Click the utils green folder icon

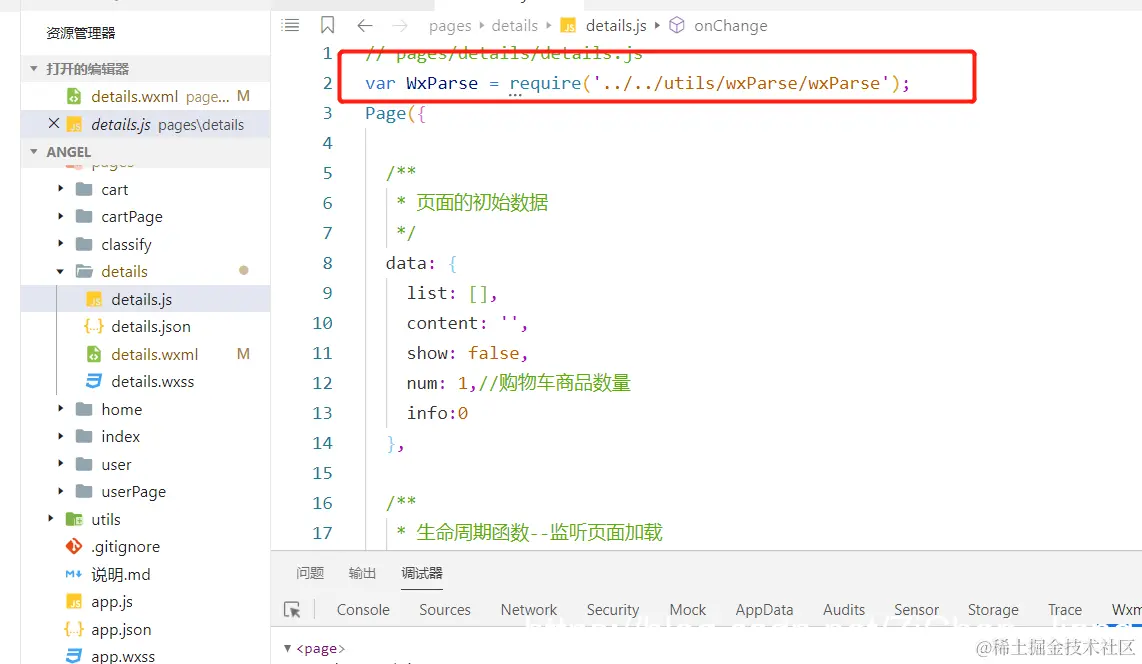[x=74, y=519]
